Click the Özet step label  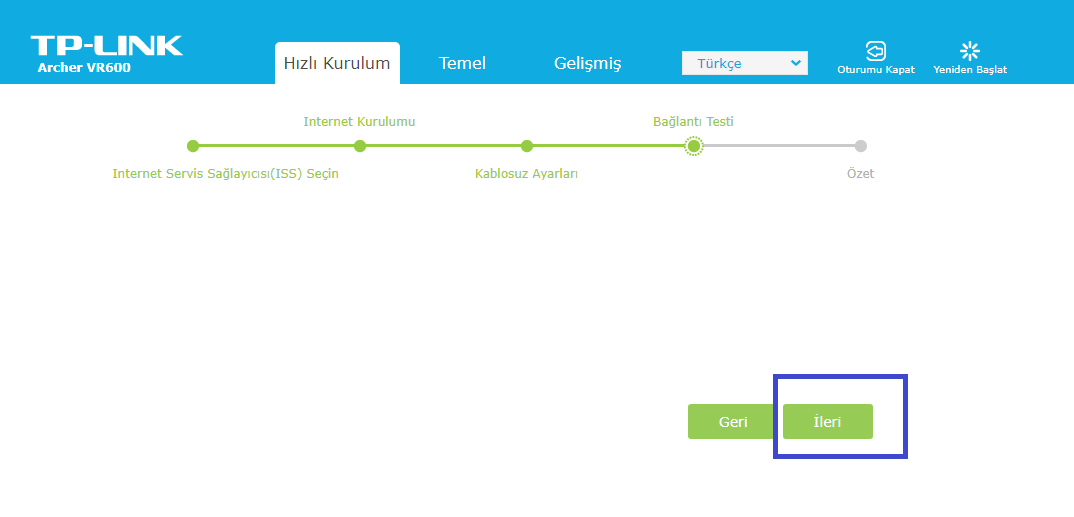coord(860,174)
